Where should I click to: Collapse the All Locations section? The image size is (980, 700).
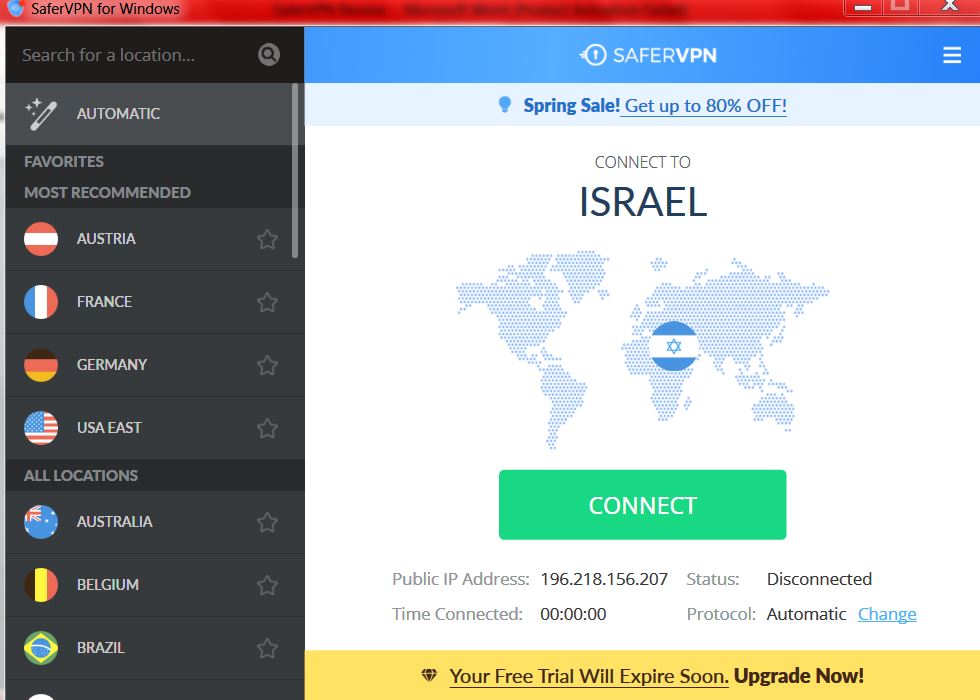point(81,476)
